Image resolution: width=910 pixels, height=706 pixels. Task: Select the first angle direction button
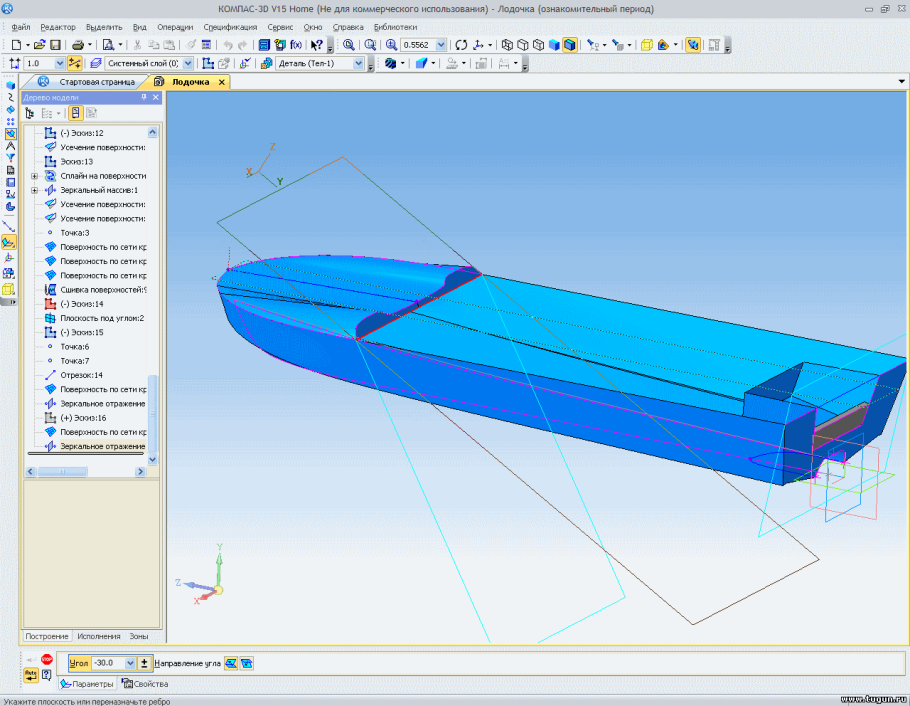coord(231,663)
